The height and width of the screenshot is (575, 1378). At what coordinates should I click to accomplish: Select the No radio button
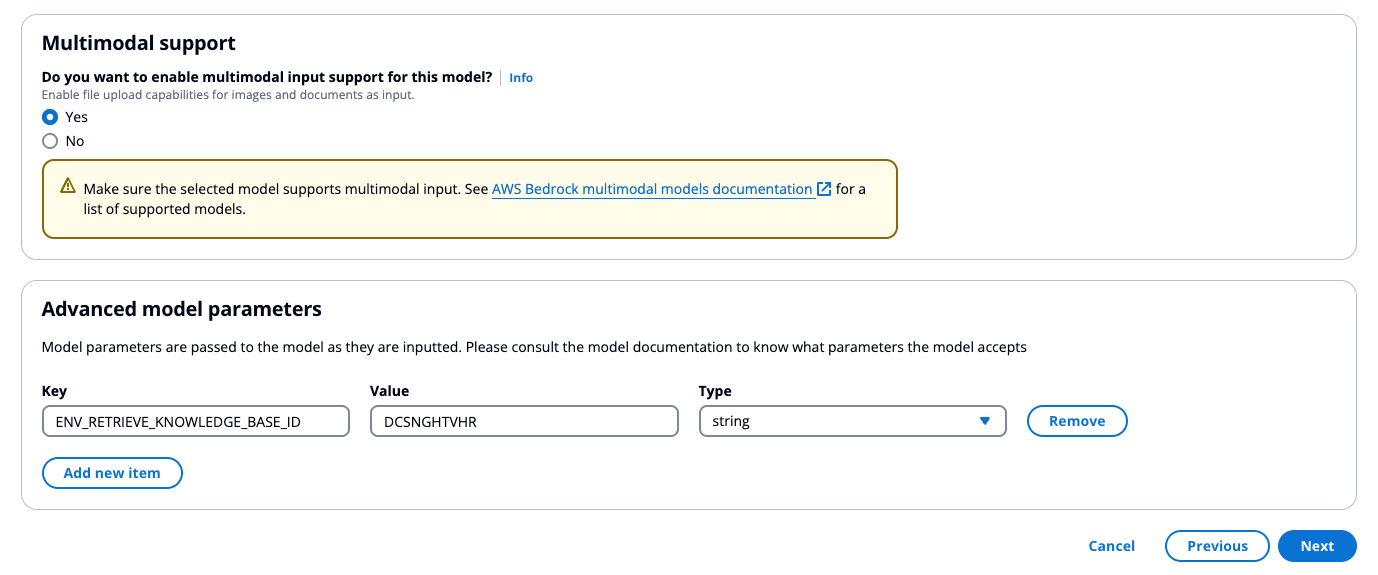(50, 141)
